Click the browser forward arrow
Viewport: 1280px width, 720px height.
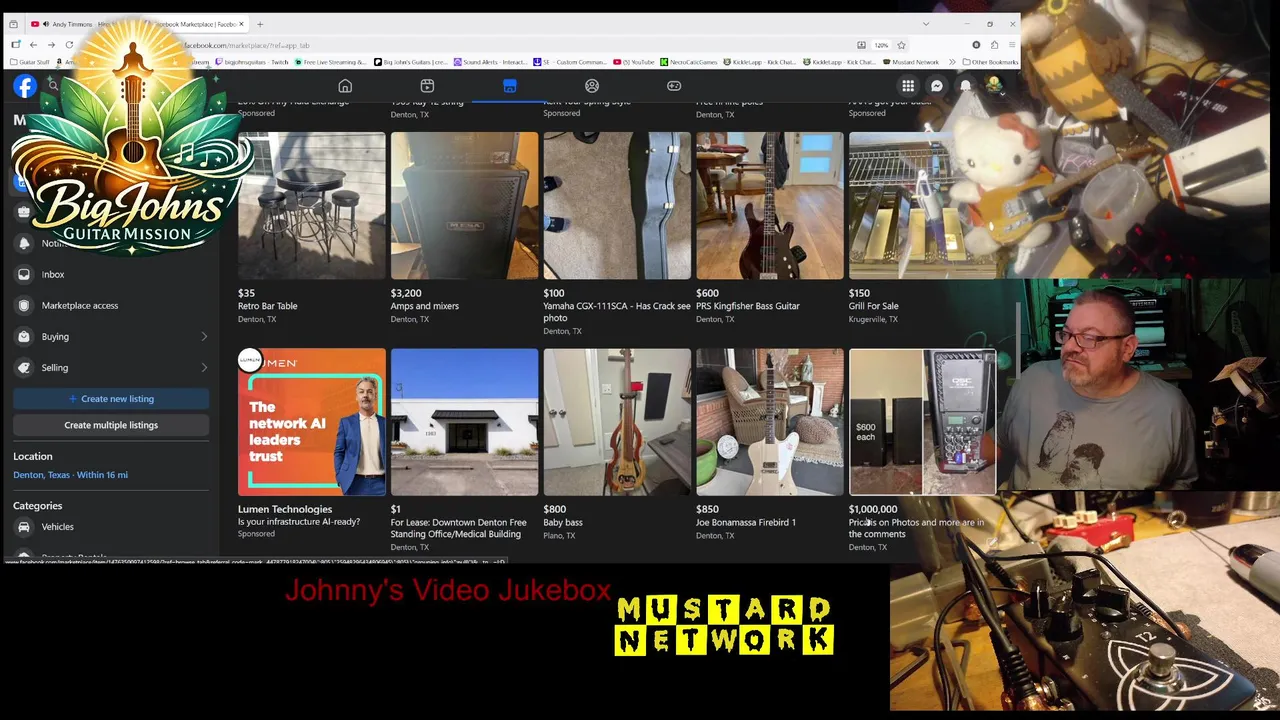[x=51, y=45]
